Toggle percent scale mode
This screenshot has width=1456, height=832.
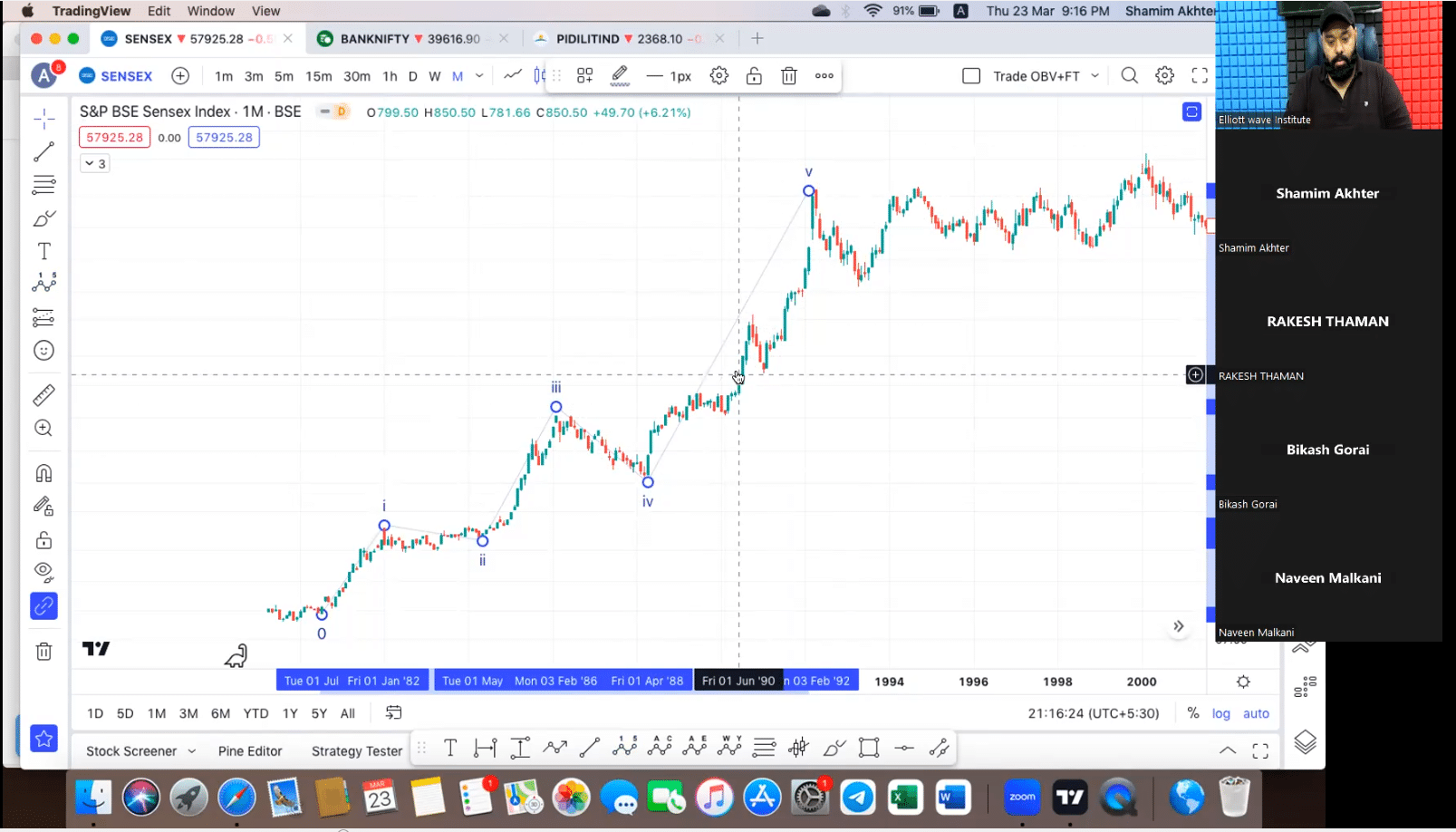pos(1193,713)
